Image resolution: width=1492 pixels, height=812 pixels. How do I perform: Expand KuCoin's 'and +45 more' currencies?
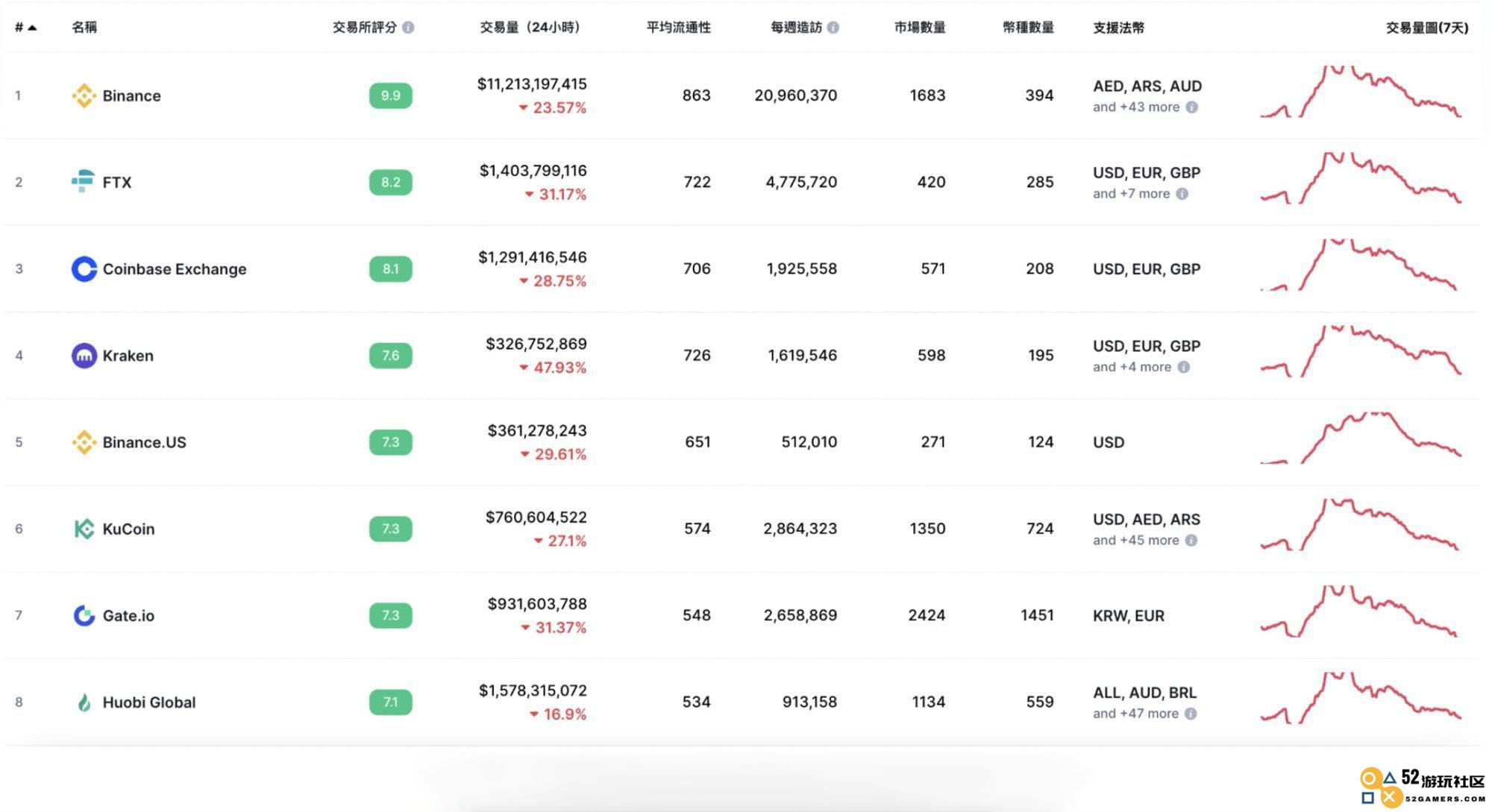point(1136,540)
